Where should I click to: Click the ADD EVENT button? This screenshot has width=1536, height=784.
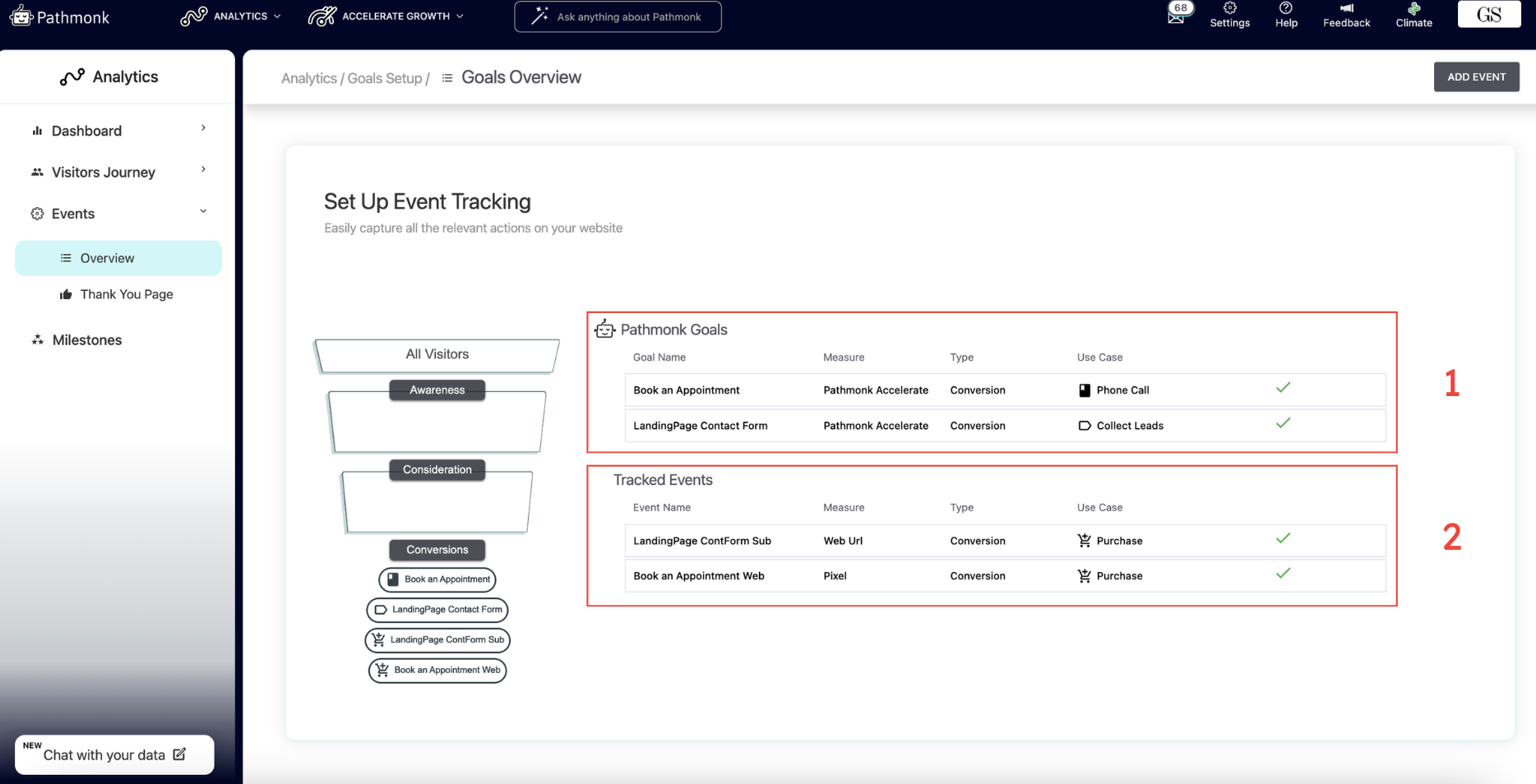click(1477, 76)
